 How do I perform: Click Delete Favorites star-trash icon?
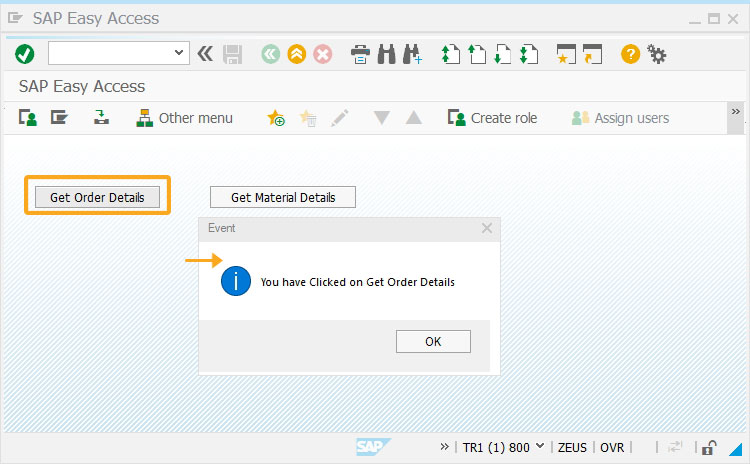click(308, 118)
